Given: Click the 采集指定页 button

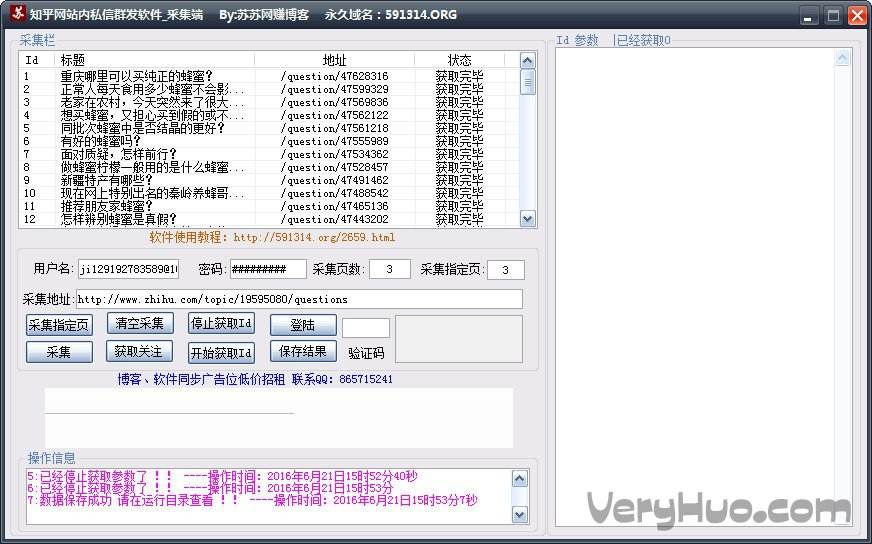Looking at the screenshot, I should pyautogui.click(x=59, y=325).
